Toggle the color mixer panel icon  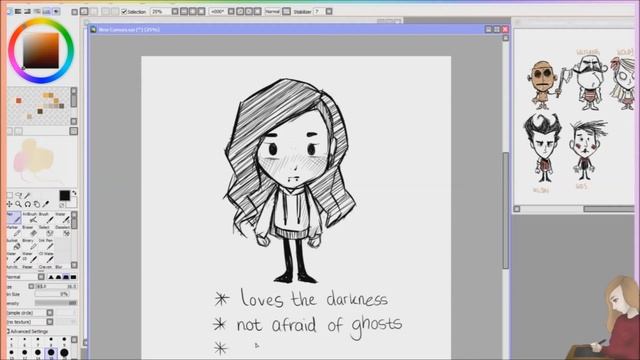tap(37, 11)
